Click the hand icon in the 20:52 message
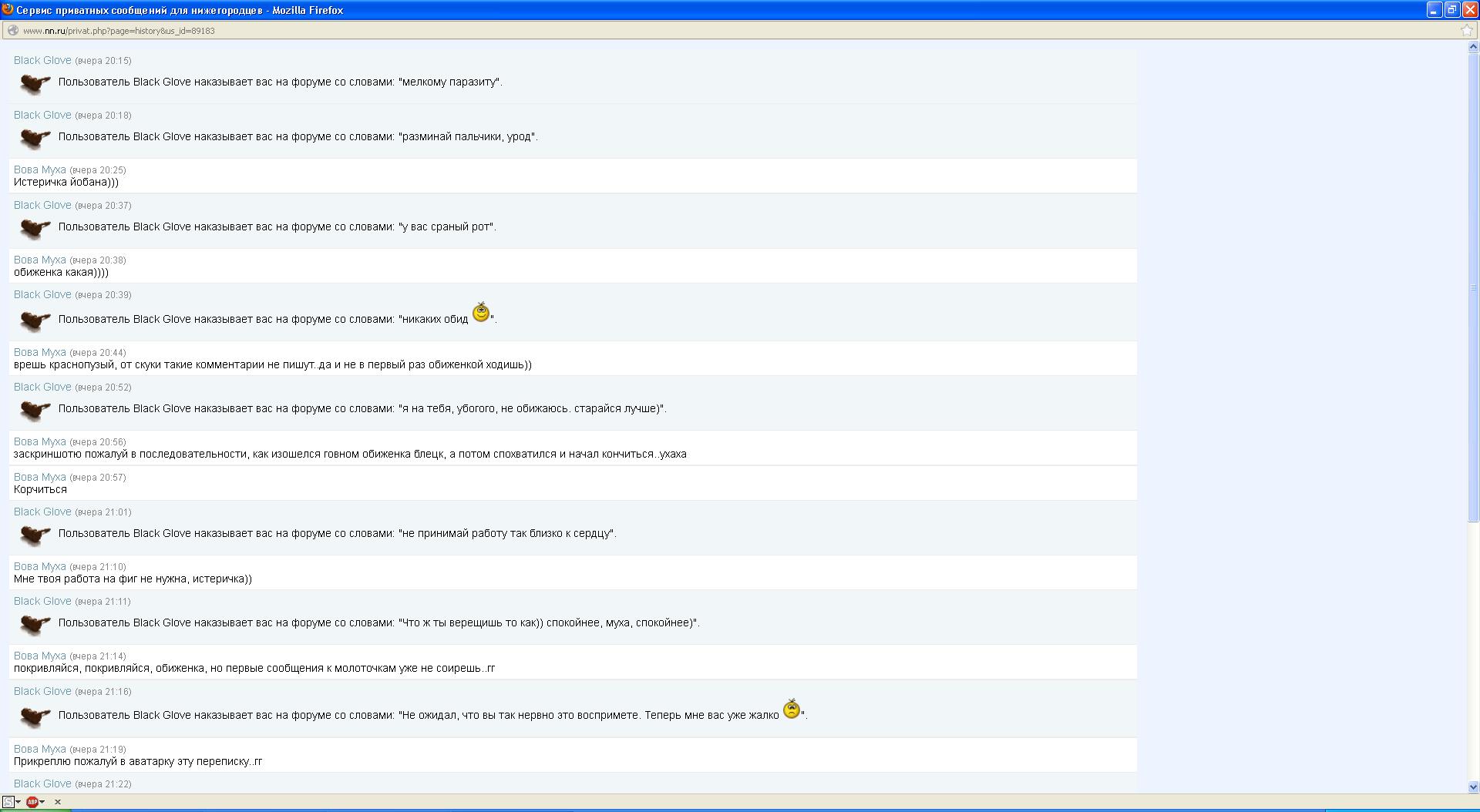Image resolution: width=1480 pixels, height=812 pixels. [35, 410]
